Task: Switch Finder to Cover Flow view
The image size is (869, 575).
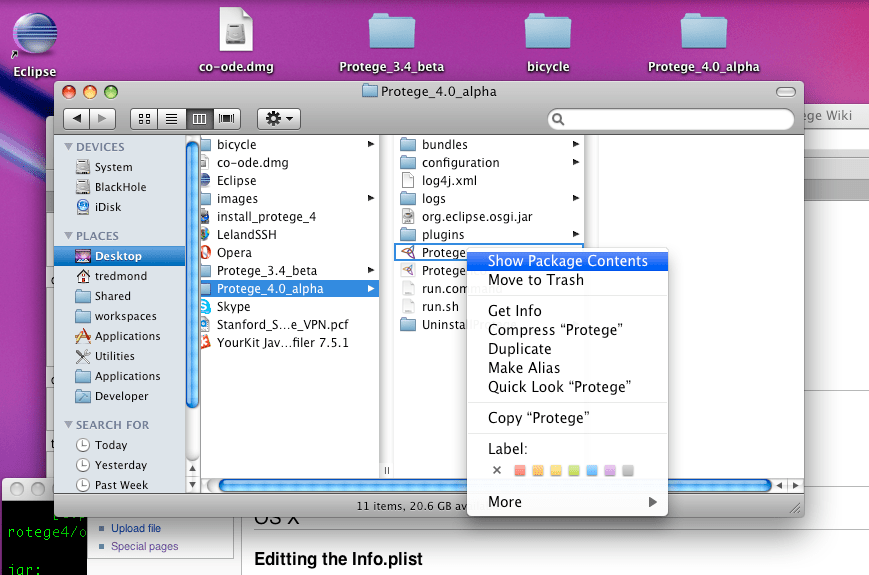Action: point(227,119)
